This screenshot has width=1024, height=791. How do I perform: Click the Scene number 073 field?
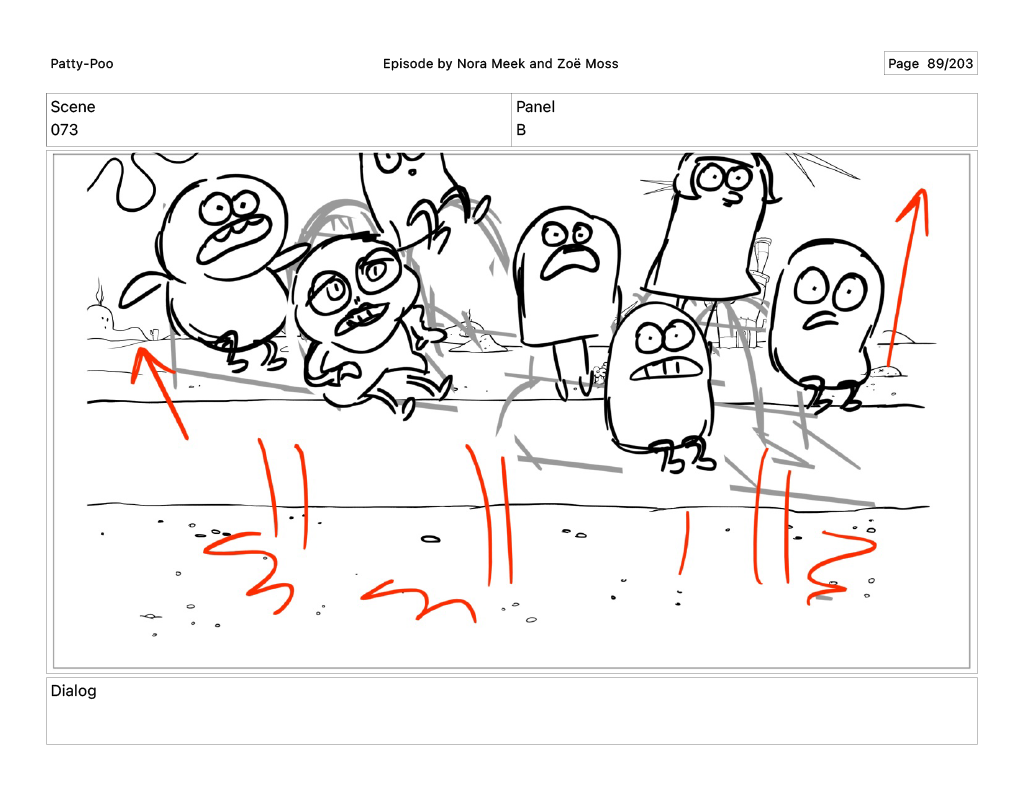click(65, 130)
